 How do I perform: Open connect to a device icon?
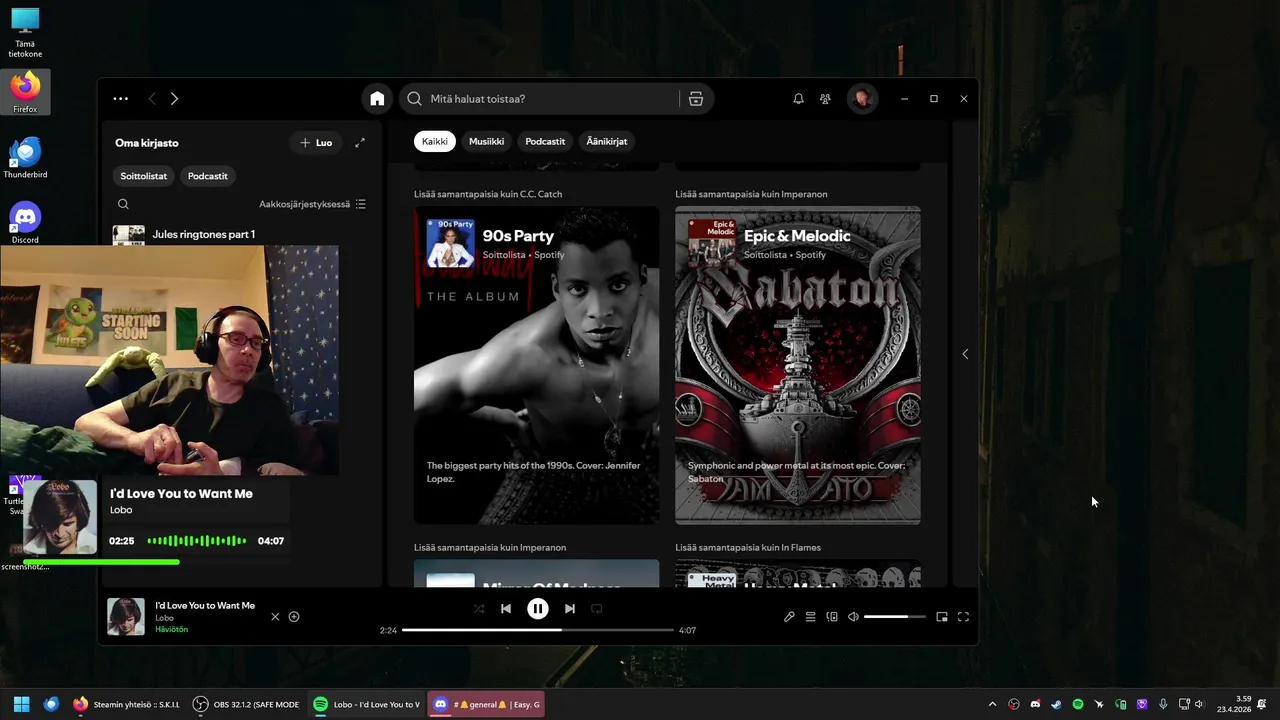pyautogui.click(x=832, y=617)
